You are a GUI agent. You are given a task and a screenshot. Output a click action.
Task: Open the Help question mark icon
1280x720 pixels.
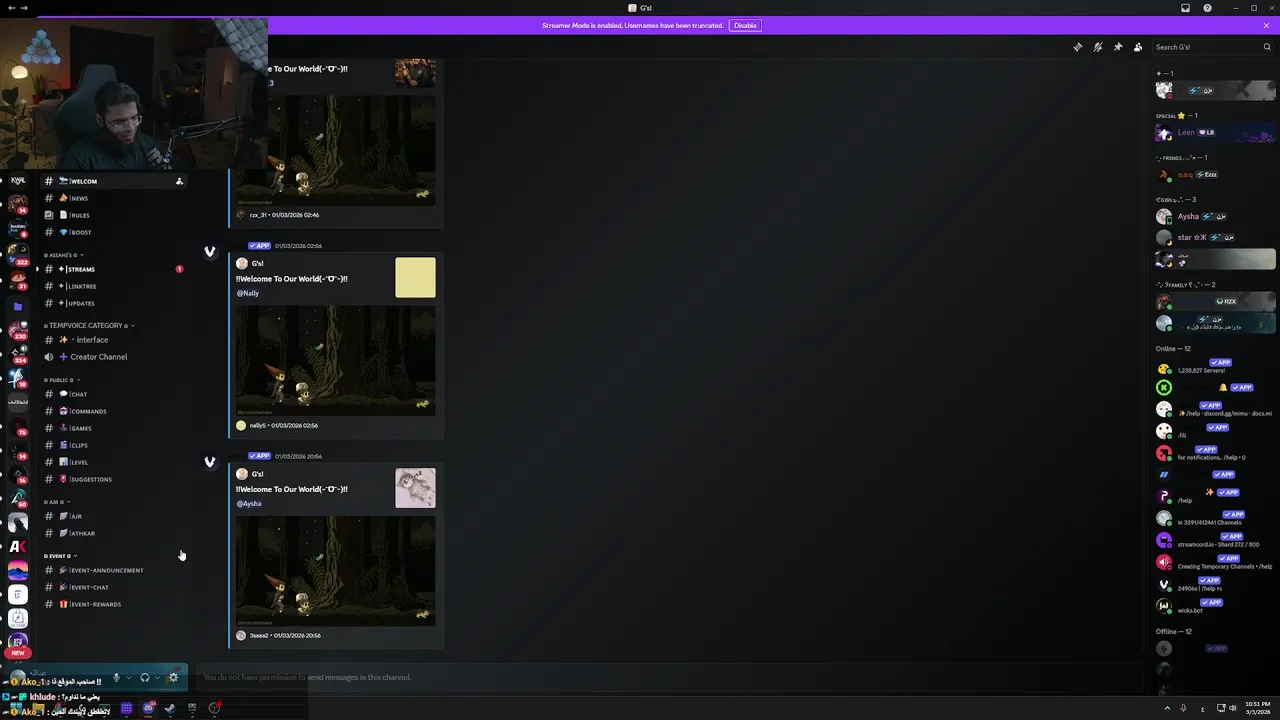tap(1207, 8)
